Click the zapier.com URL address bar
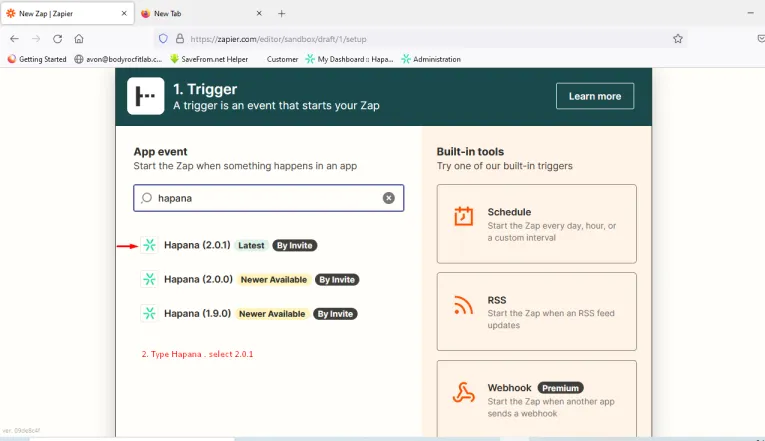 420,38
